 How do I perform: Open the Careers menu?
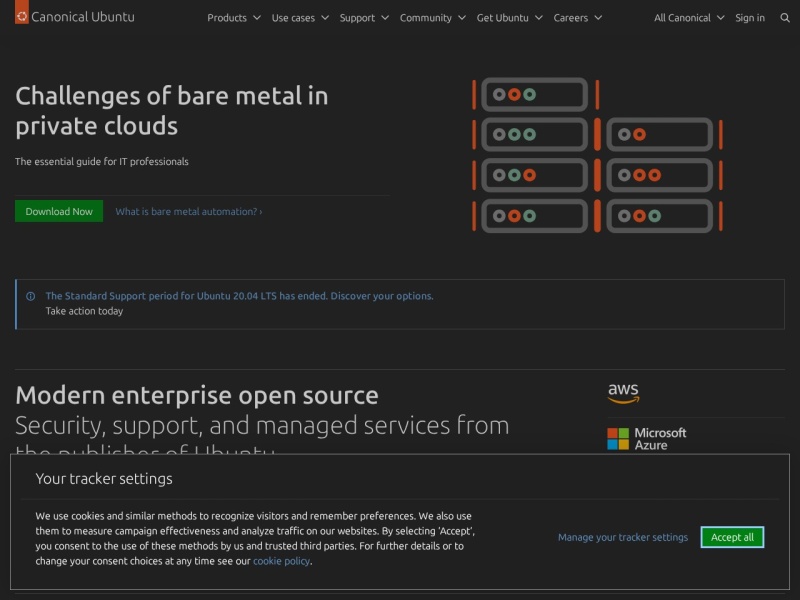coord(578,18)
